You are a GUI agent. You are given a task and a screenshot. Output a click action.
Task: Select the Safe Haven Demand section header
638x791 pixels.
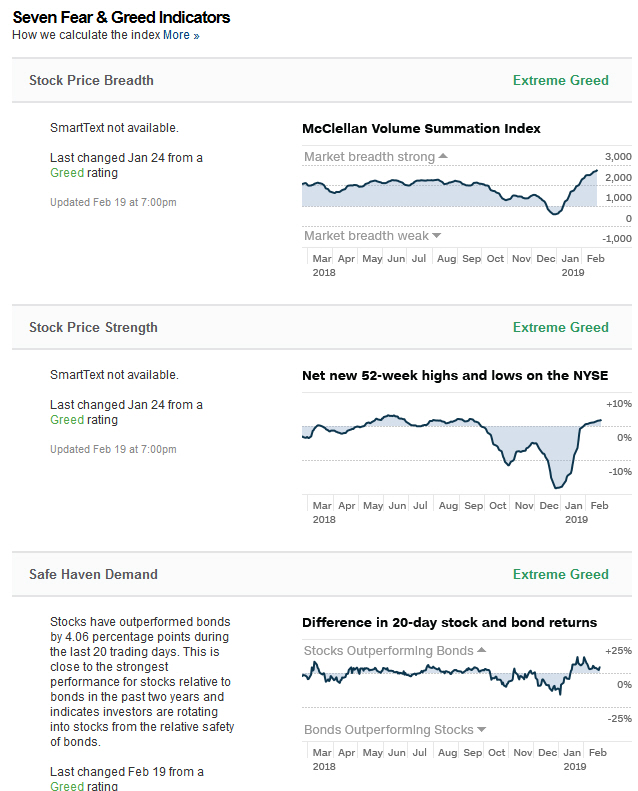pyautogui.click(x=93, y=574)
